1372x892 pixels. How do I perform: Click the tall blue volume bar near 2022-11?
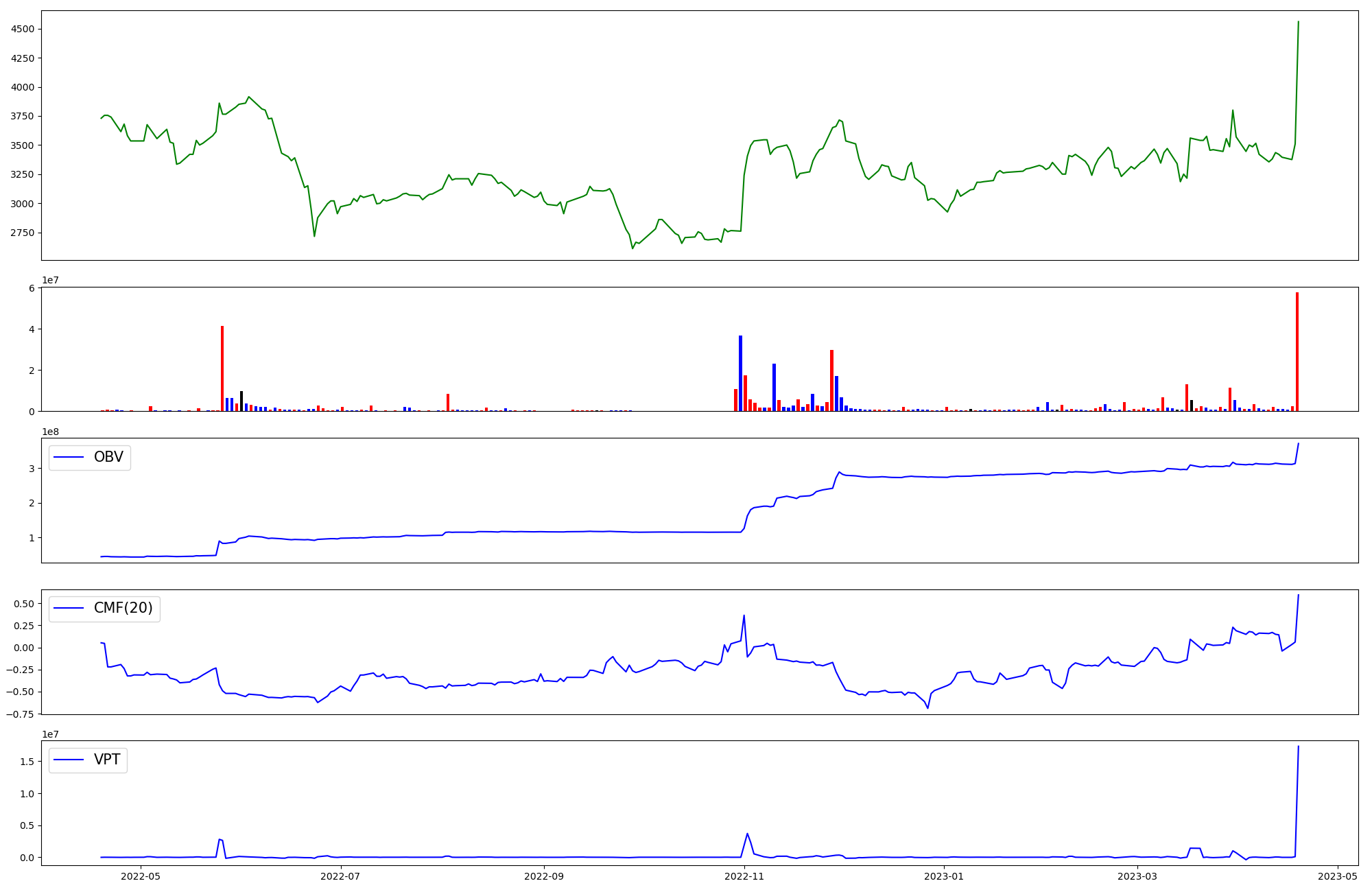point(740,374)
